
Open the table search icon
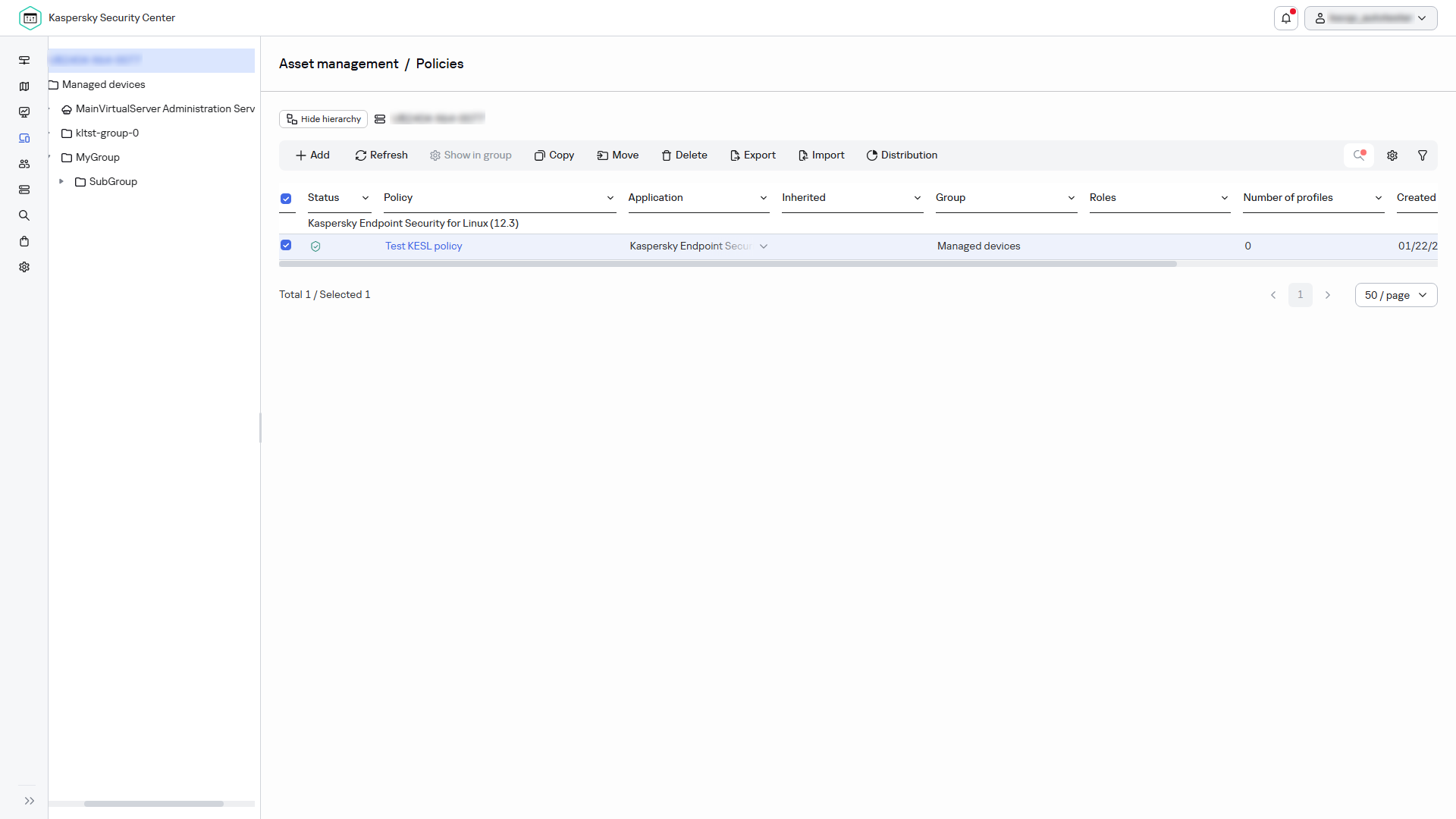click(x=1359, y=155)
